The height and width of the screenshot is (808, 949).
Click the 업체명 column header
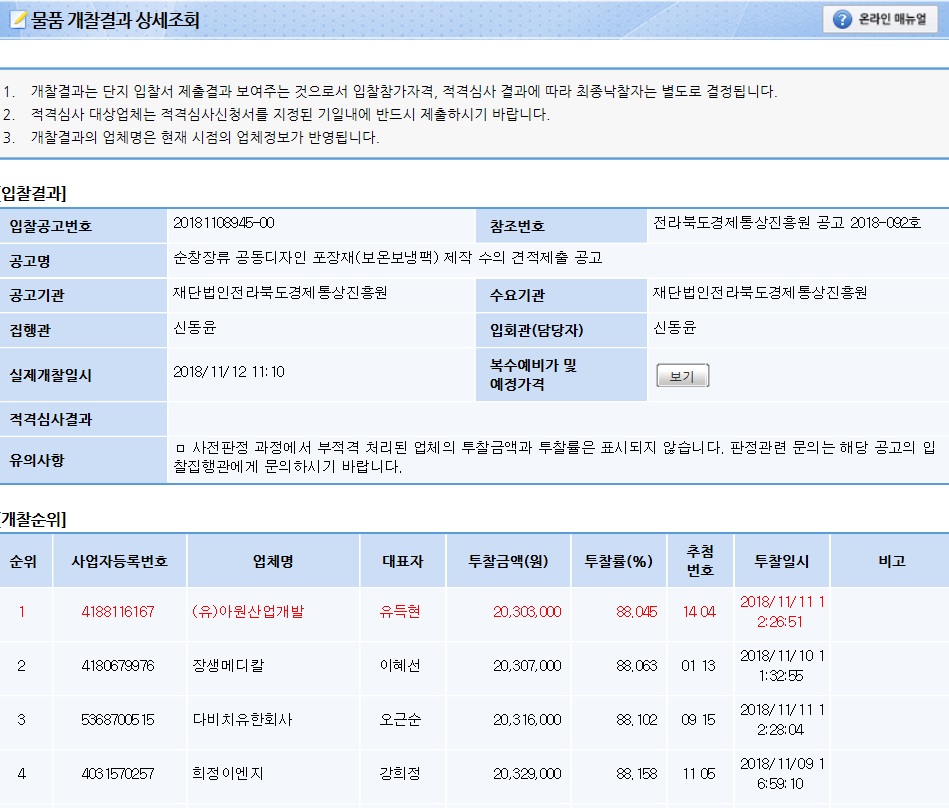tap(272, 562)
